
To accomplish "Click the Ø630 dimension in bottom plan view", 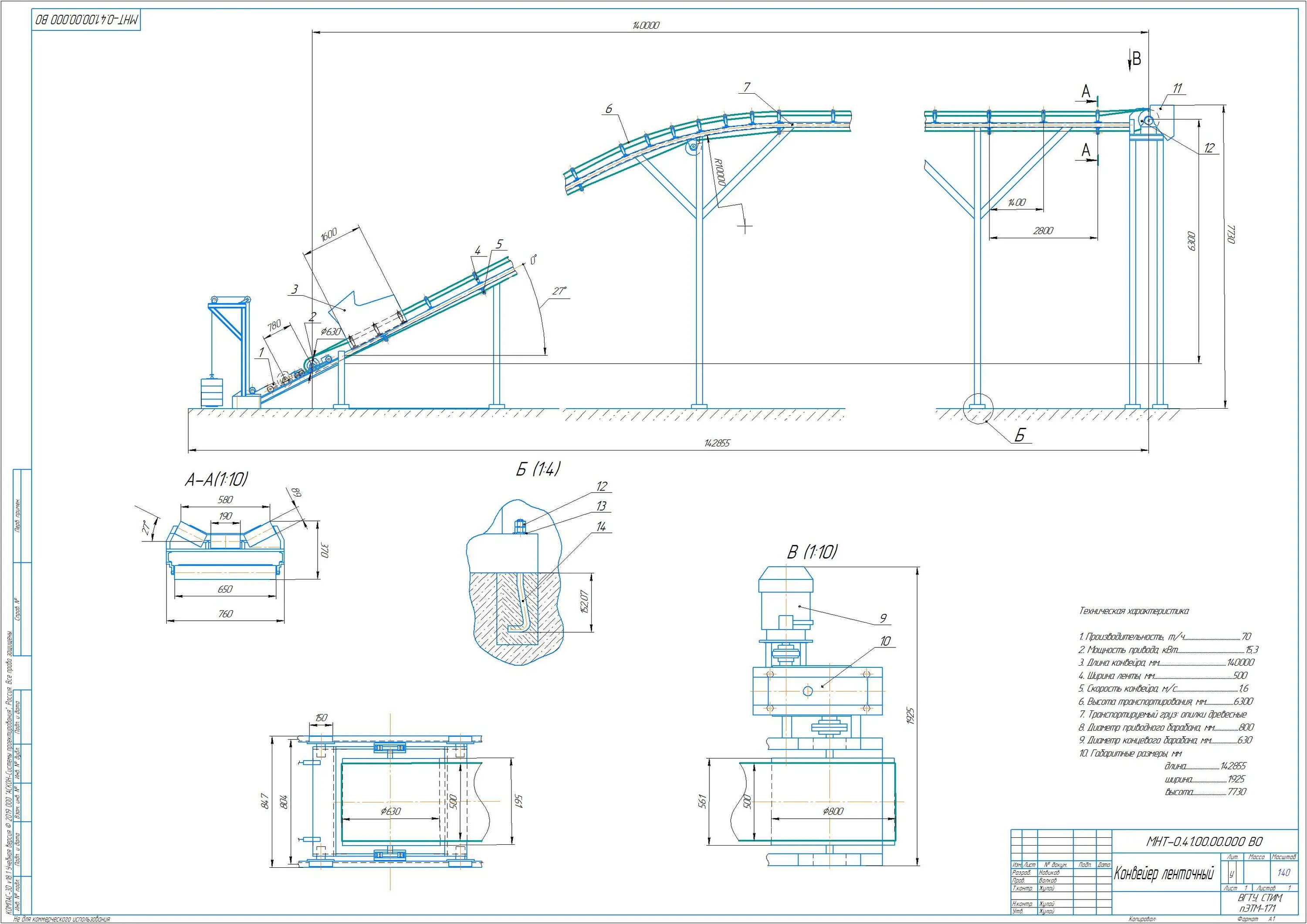I will (390, 811).
